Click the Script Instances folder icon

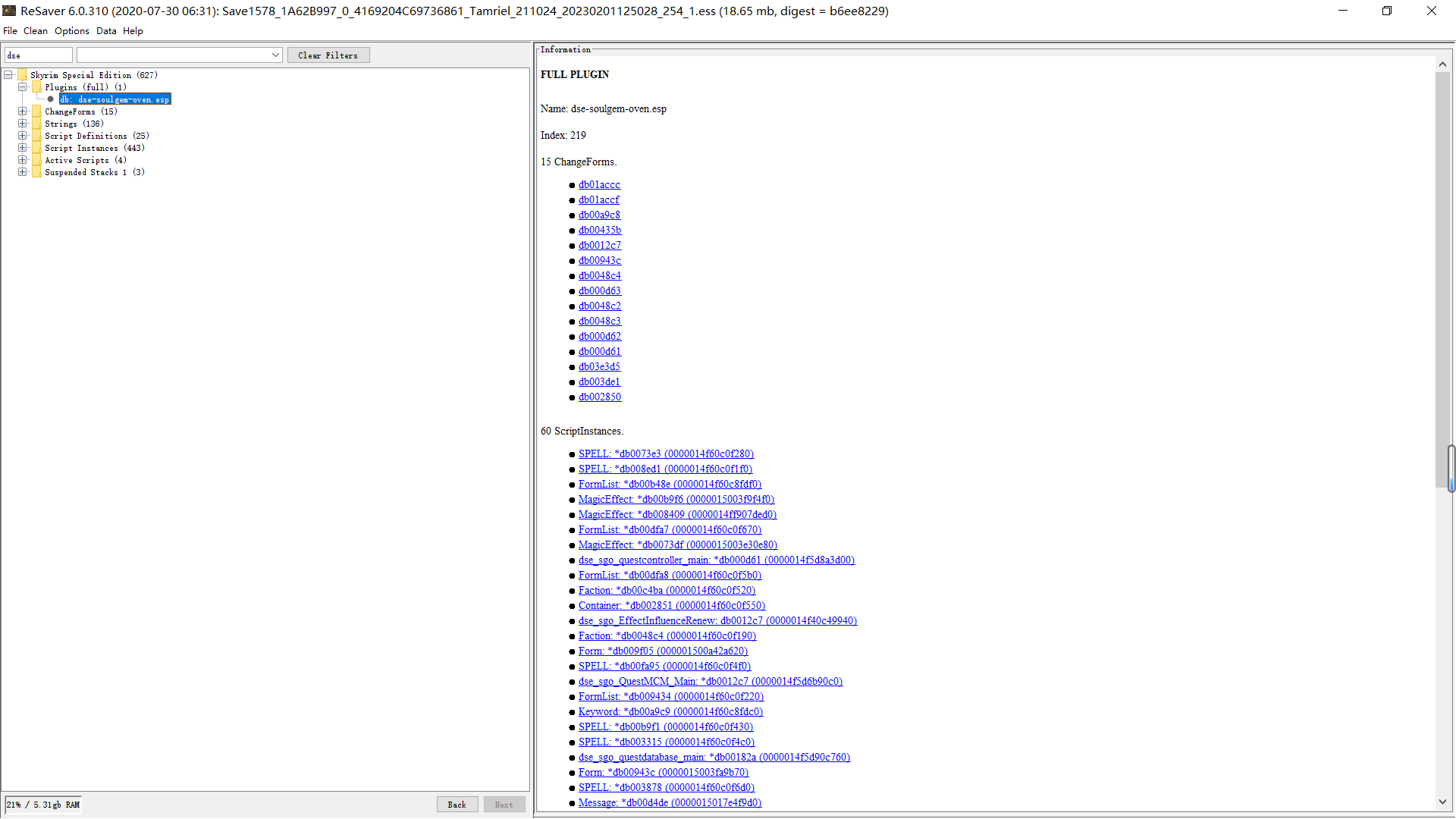(37, 148)
